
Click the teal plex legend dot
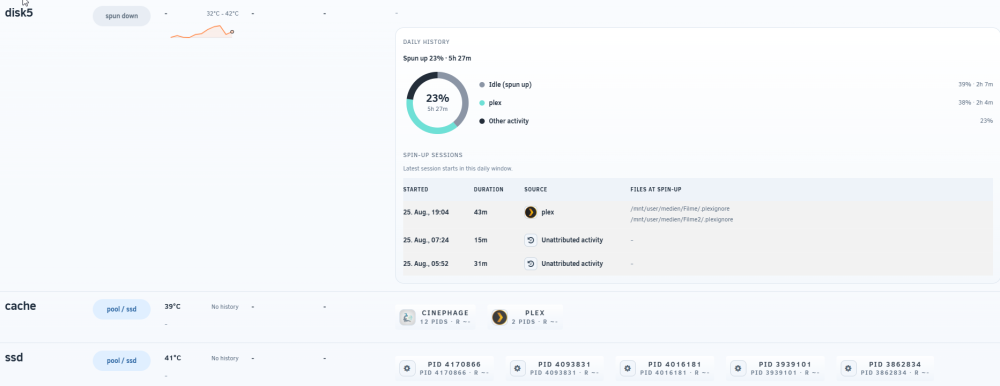click(x=482, y=103)
